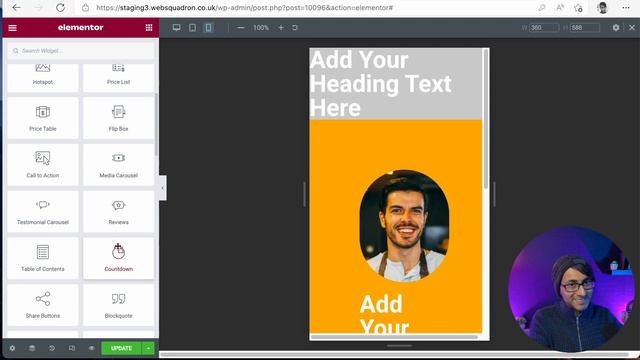Click the browser zoom magnifier icon
The width and height of the screenshot is (640, 360).
tap(542, 7)
